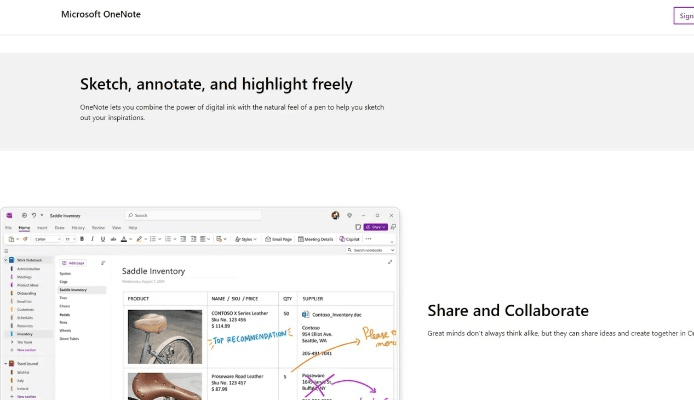Click the Add page button
This screenshot has height=400, width=694.
click(x=74, y=262)
